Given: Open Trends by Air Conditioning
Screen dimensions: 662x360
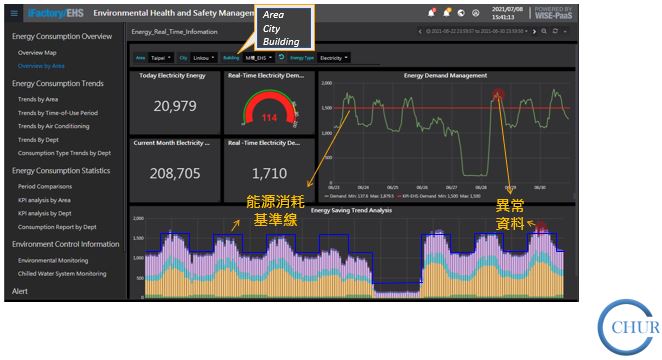Looking at the screenshot, I should tap(54, 126).
